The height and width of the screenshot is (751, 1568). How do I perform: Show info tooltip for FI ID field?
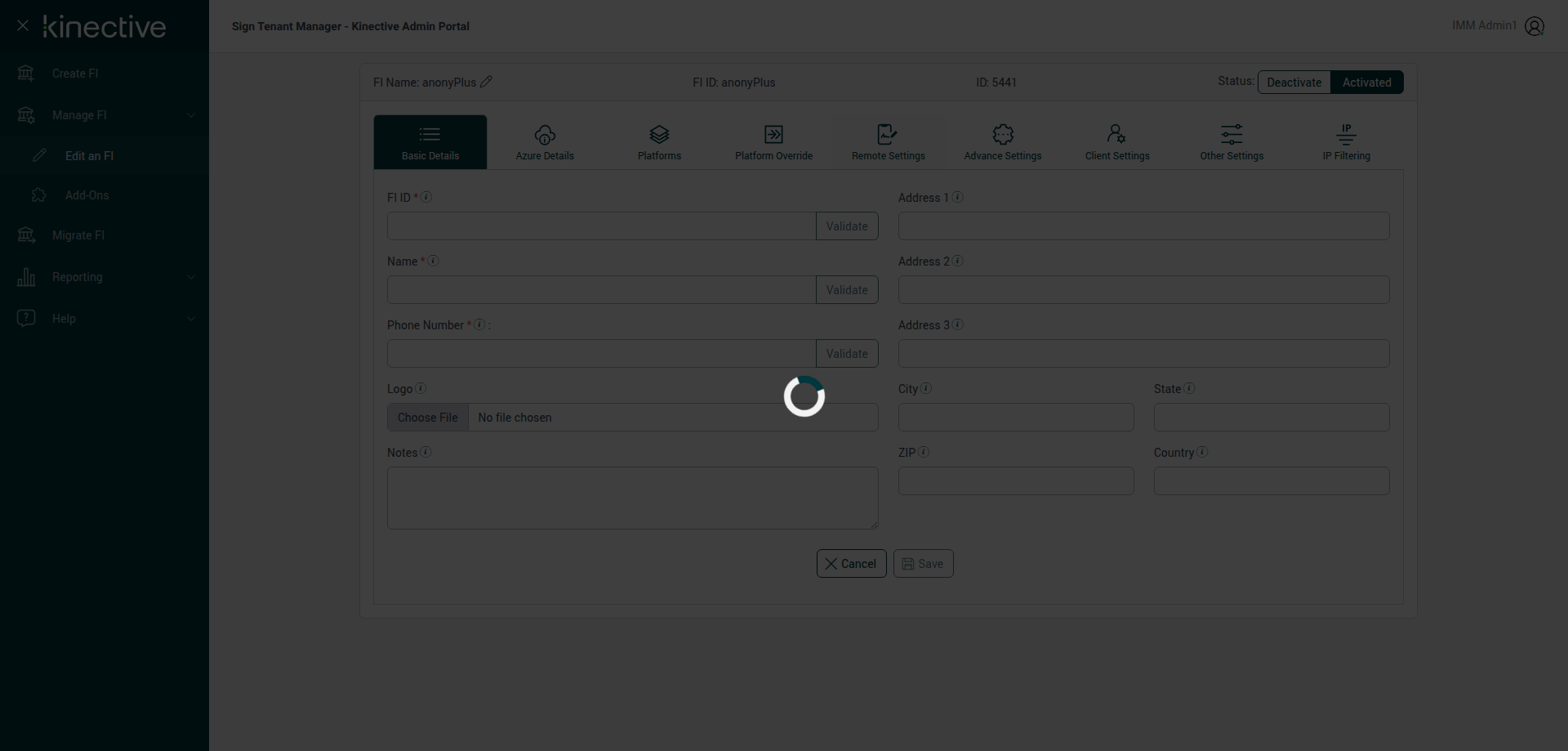(x=426, y=197)
